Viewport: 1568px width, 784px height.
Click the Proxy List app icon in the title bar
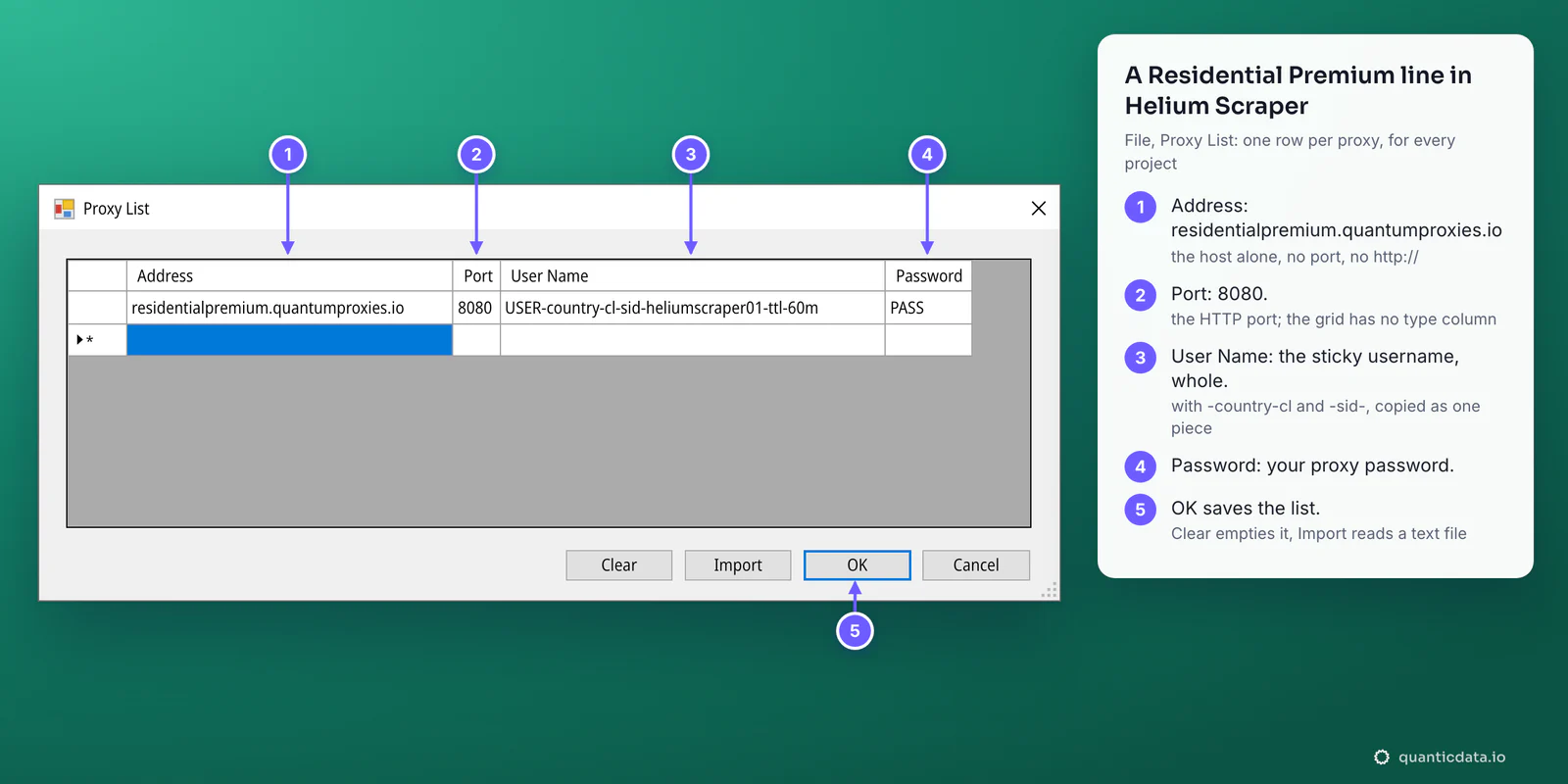[x=64, y=209]
